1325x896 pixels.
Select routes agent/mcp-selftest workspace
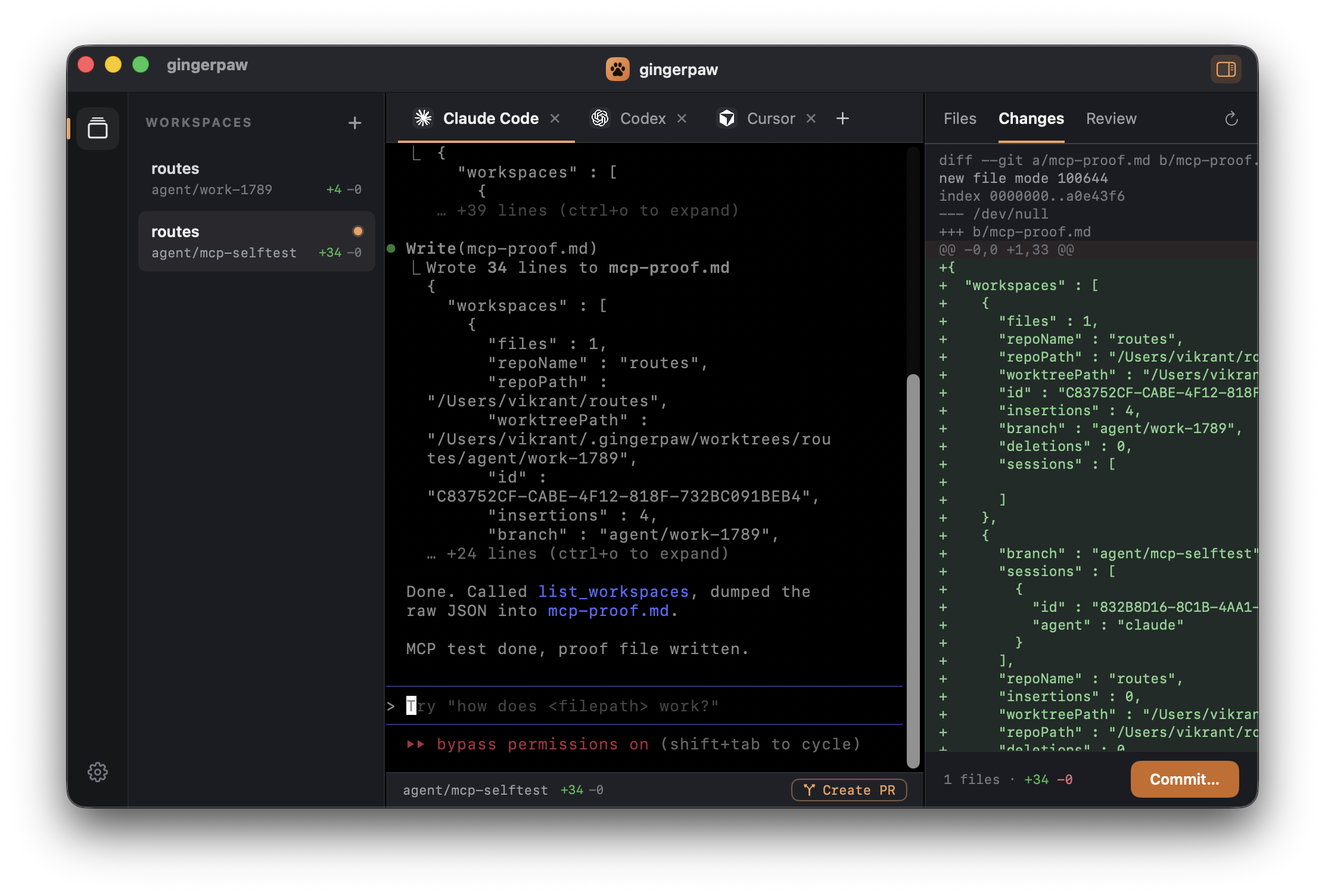(256, 241)
